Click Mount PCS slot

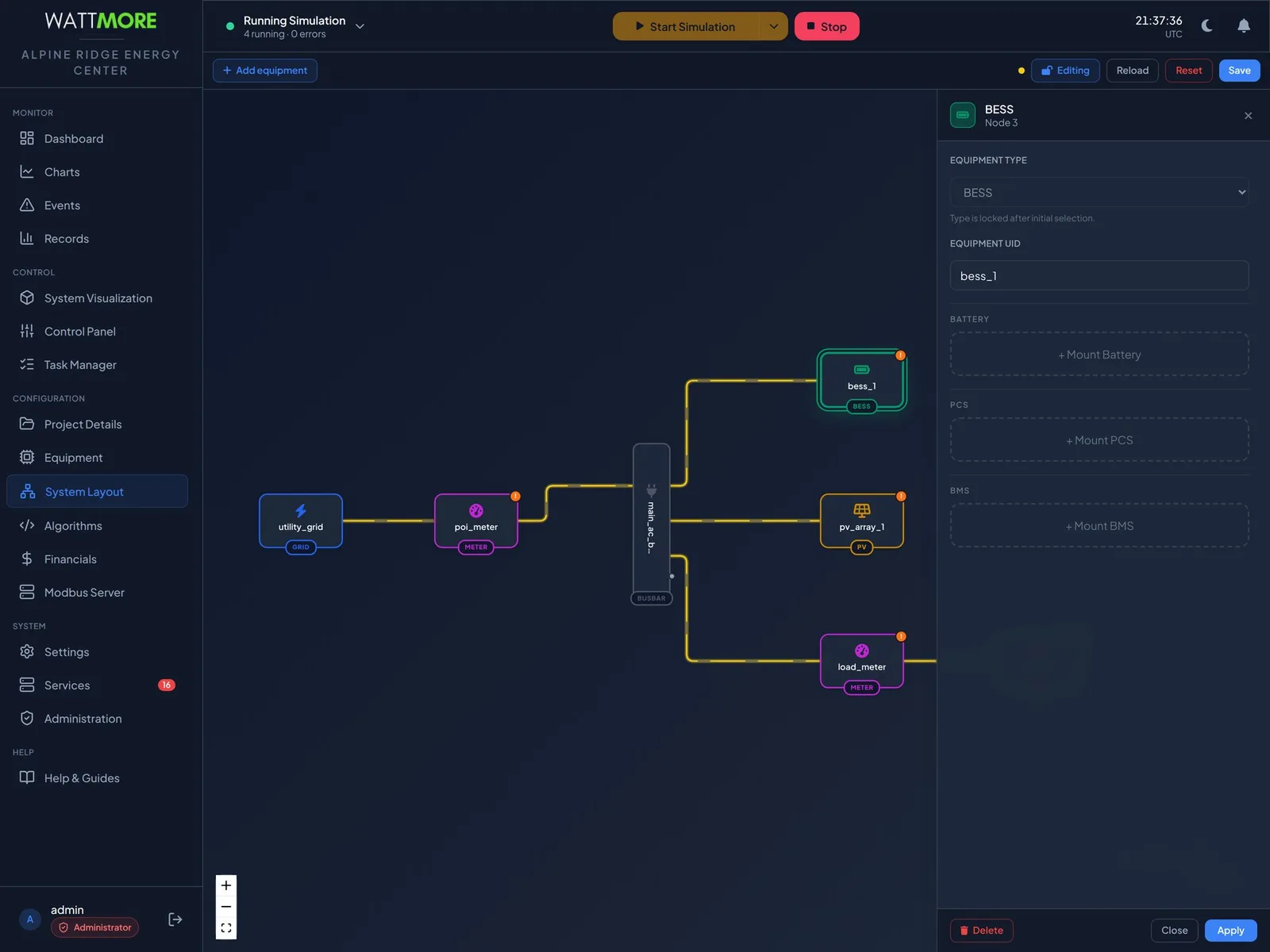(1099, 440)
